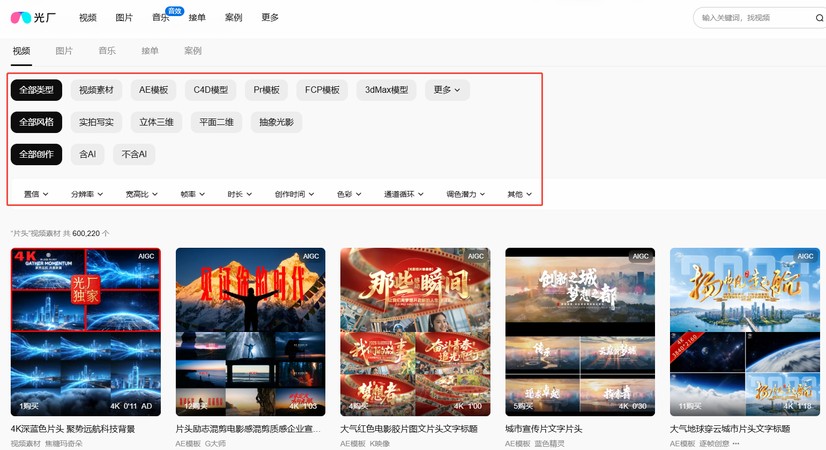Open the 帧率 dropdown

tap(192, 194)
